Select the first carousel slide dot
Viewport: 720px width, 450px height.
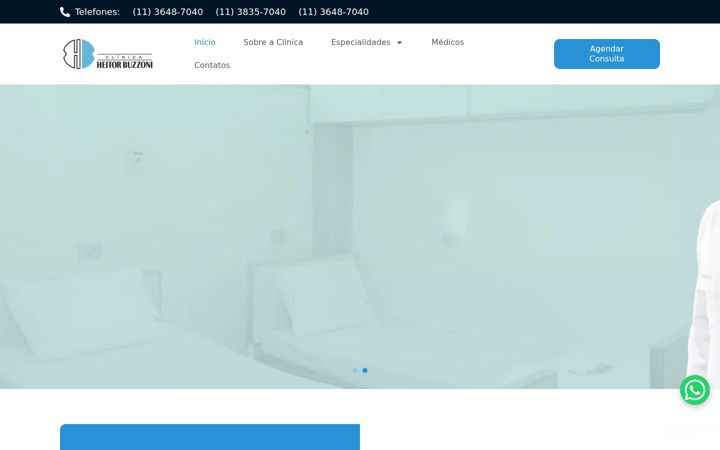pyautogui.click(x=355, y=370)
